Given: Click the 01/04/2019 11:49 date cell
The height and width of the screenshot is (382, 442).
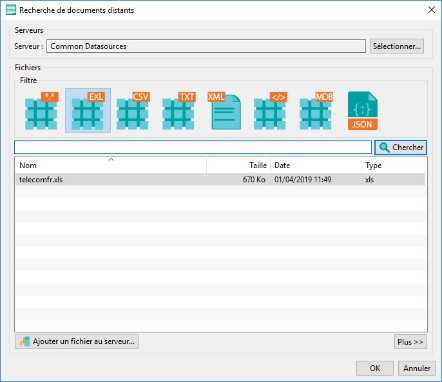Looking at the screenshot, I should point(303,179).
